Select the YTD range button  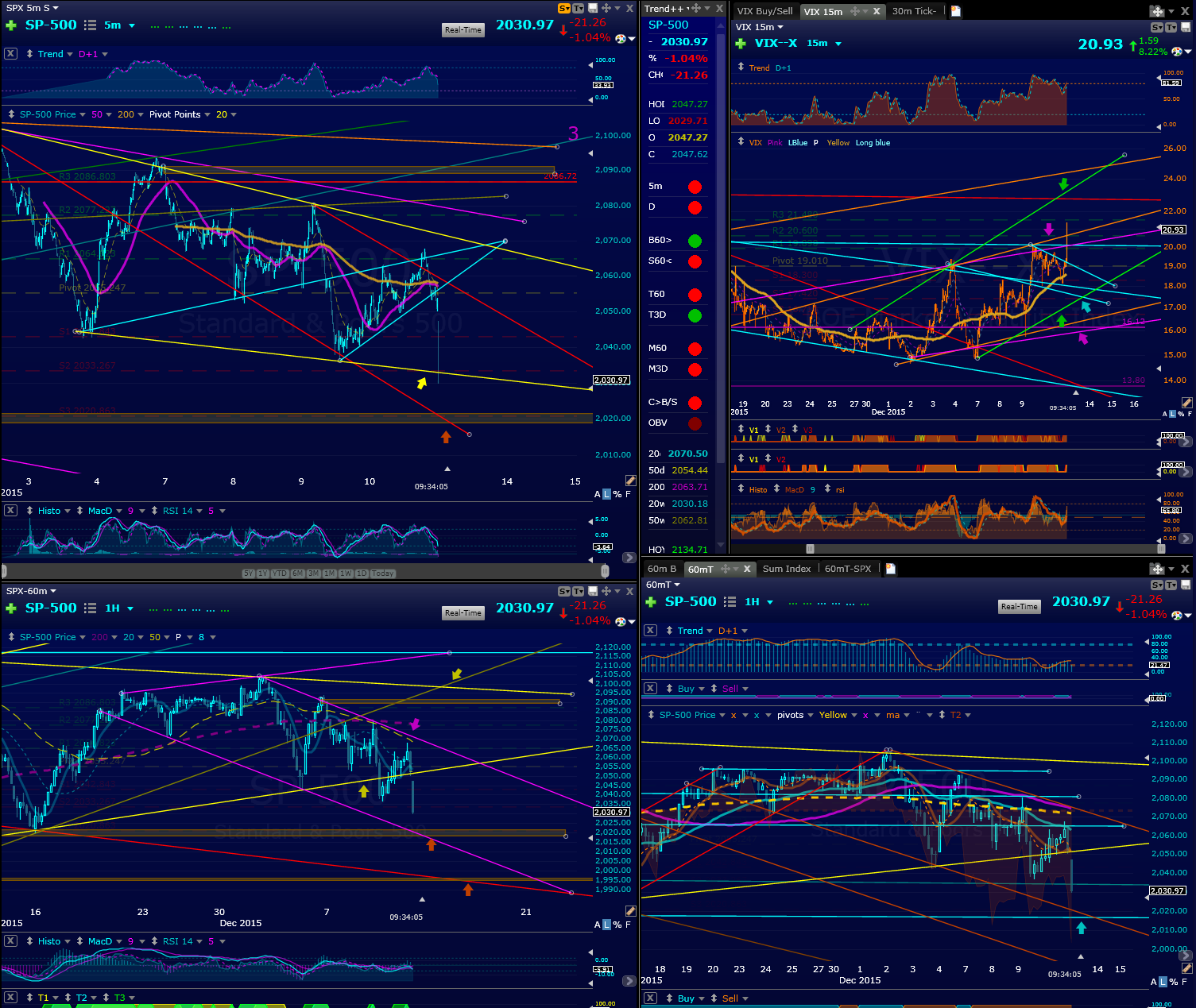point(280,574)
